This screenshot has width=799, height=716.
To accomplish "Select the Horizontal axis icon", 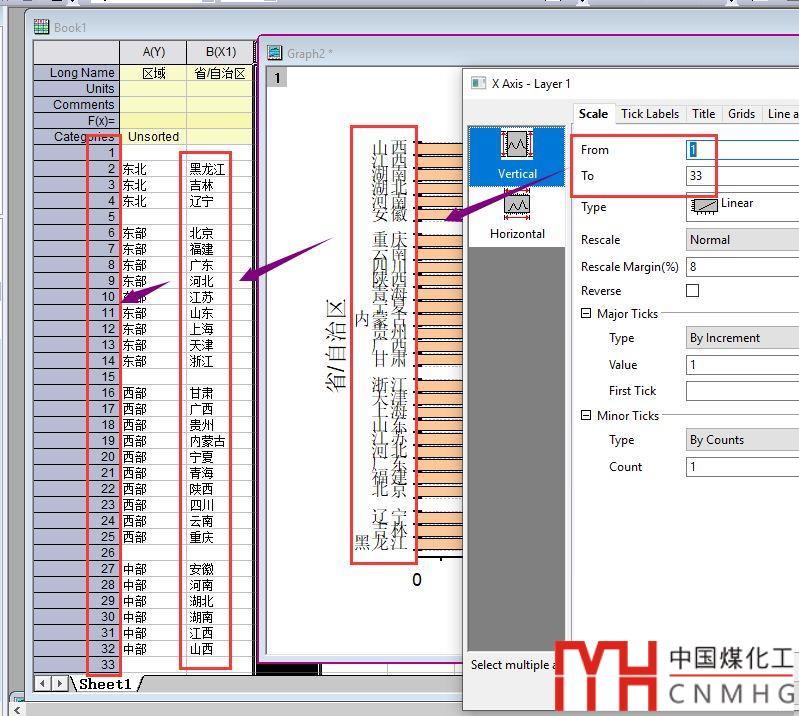I will click(x=517, y=211).
